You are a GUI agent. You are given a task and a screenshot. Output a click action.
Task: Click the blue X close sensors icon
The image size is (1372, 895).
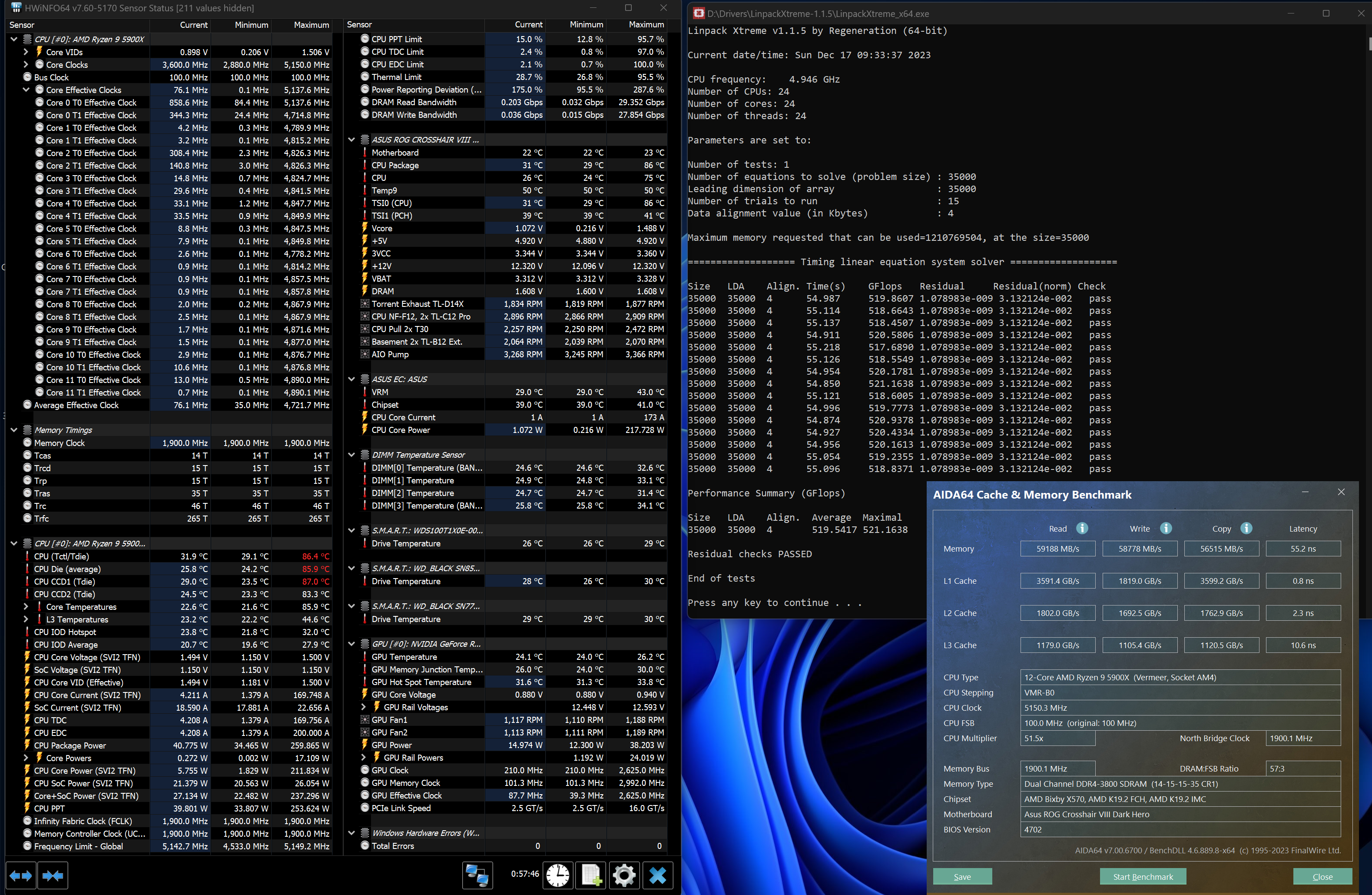pyautogui.click(x=657, y=875)
